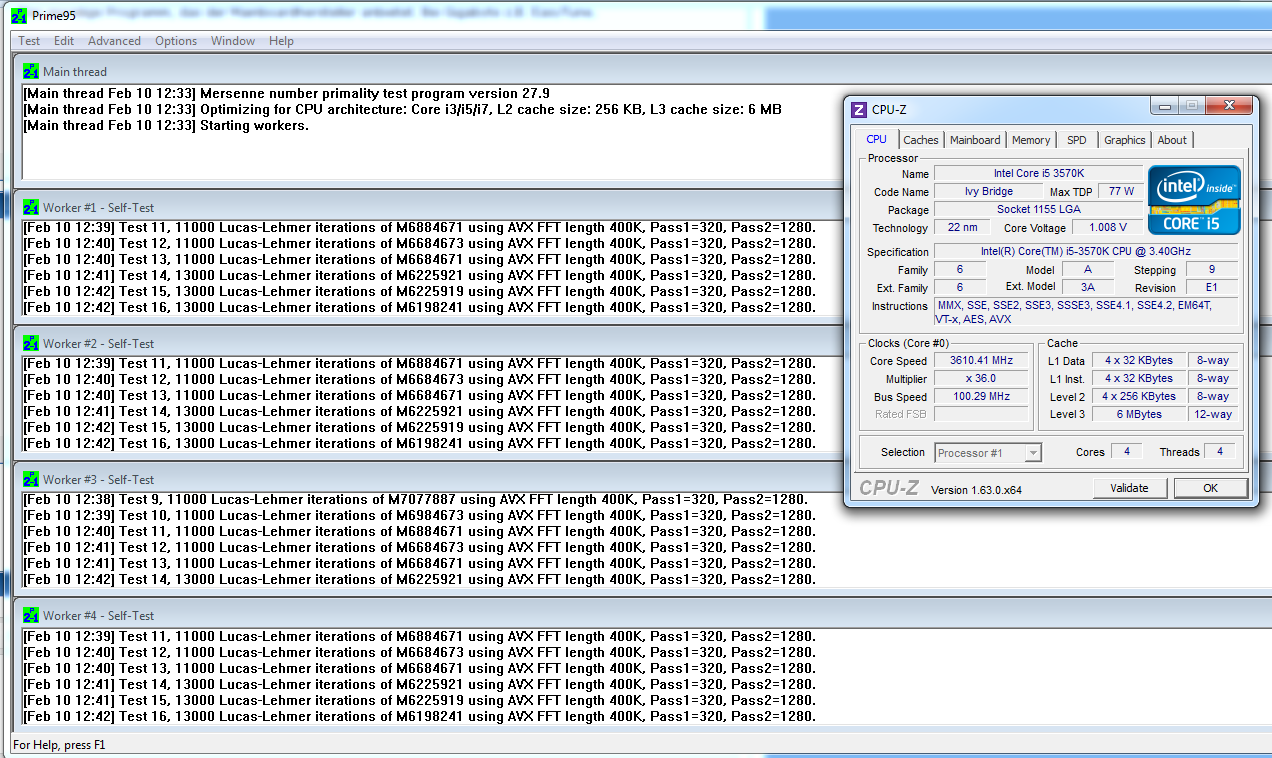The height and width of the screenshot is (758, 1272).
Task: Switch to the Graphics tab in CPU-Z
Action: tap(1125, 140)
